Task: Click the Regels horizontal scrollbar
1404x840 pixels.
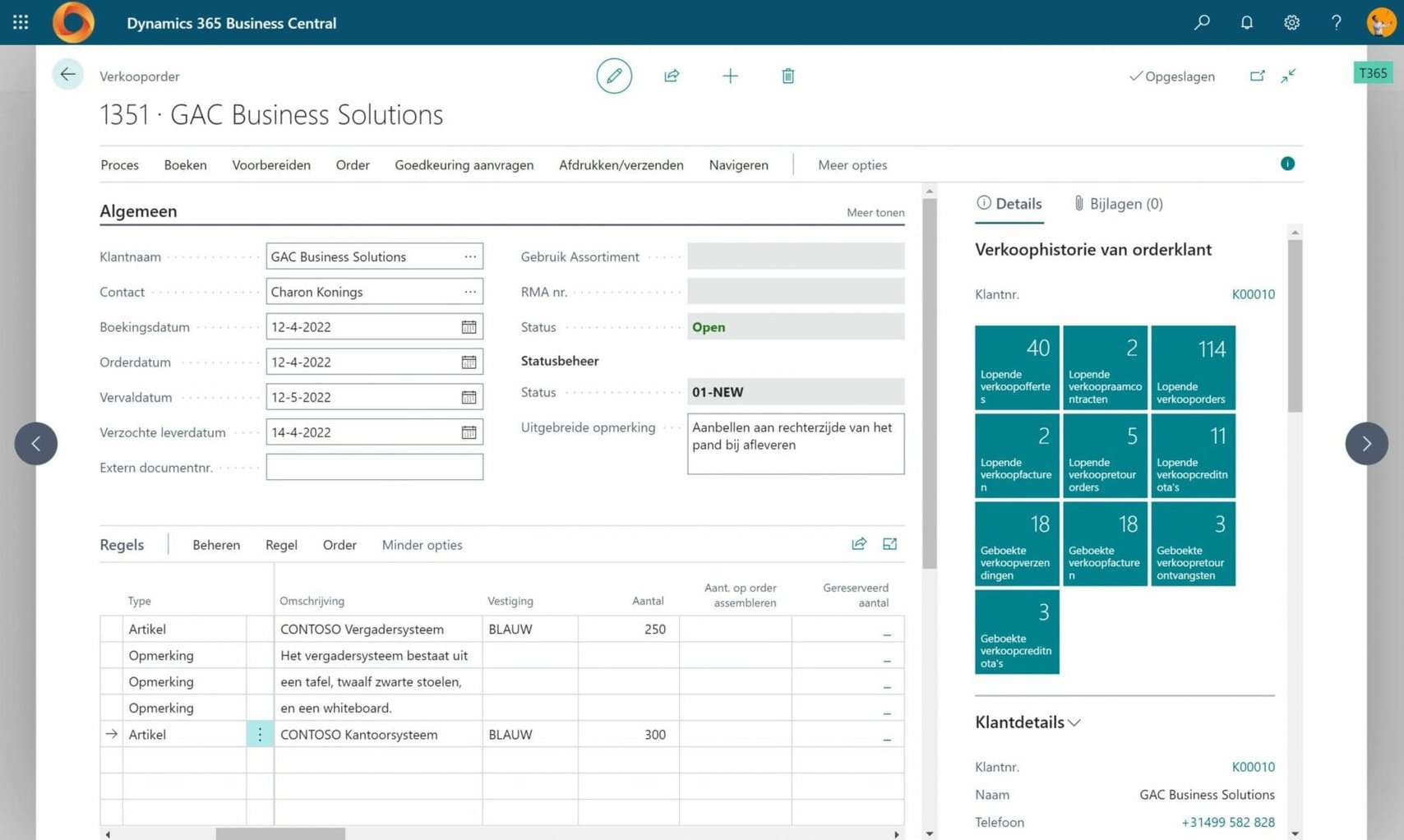Action: [280, 833]
